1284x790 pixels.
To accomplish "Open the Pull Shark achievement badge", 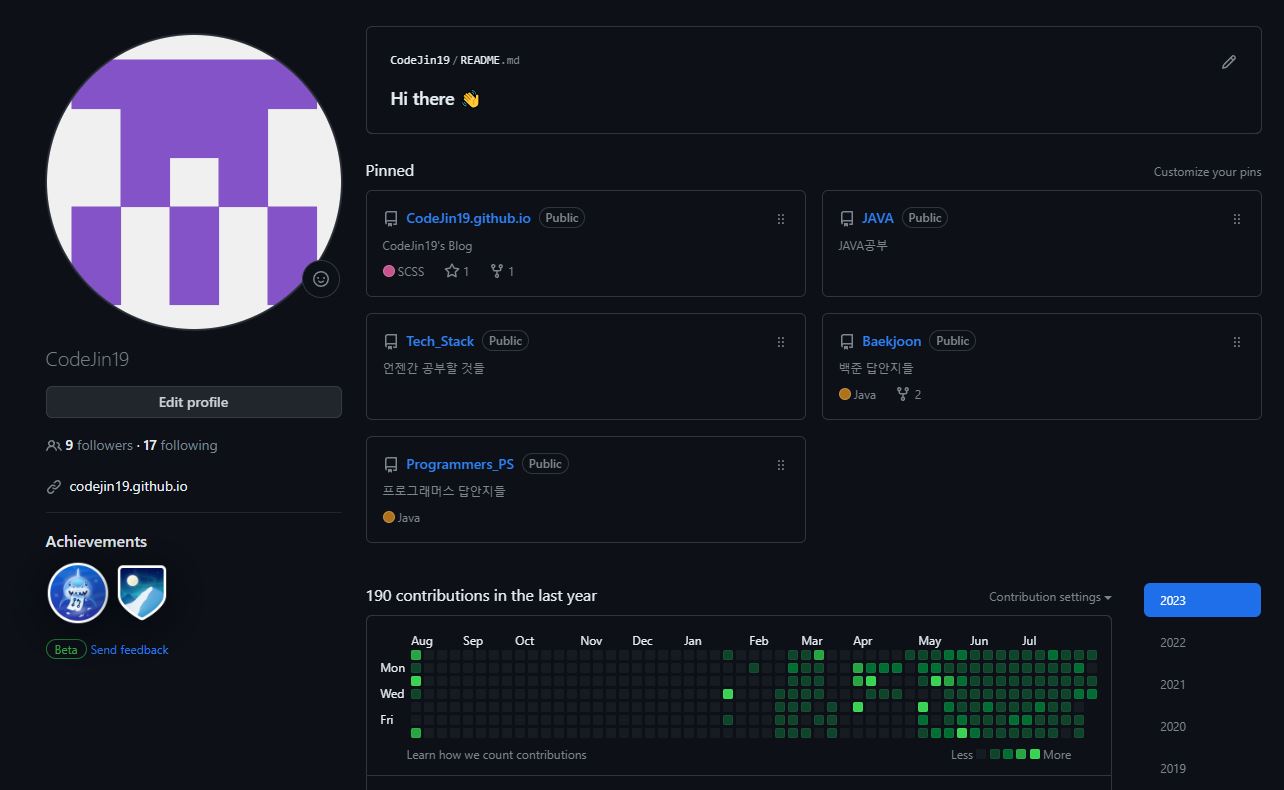I will [77, 593].
